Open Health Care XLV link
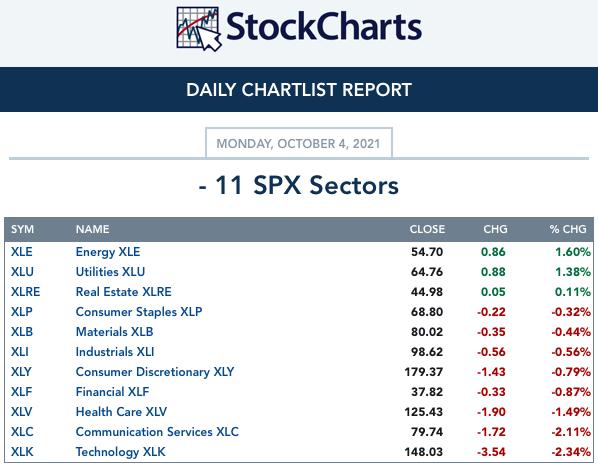This screenshot has height=467, width=598. click(121, 412)
